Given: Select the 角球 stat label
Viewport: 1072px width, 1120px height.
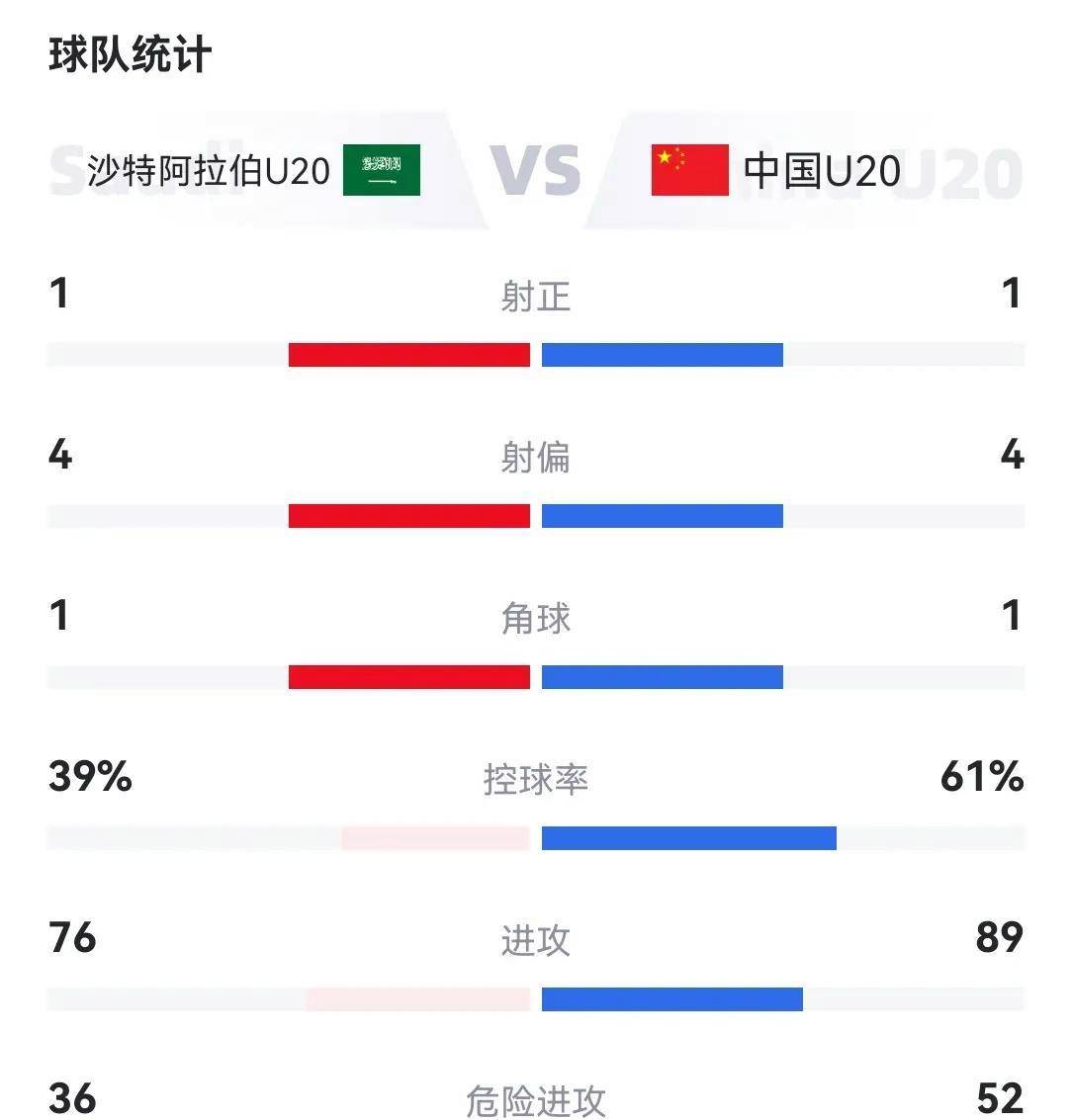Looking at the screenshot, I should pos(535,618).
